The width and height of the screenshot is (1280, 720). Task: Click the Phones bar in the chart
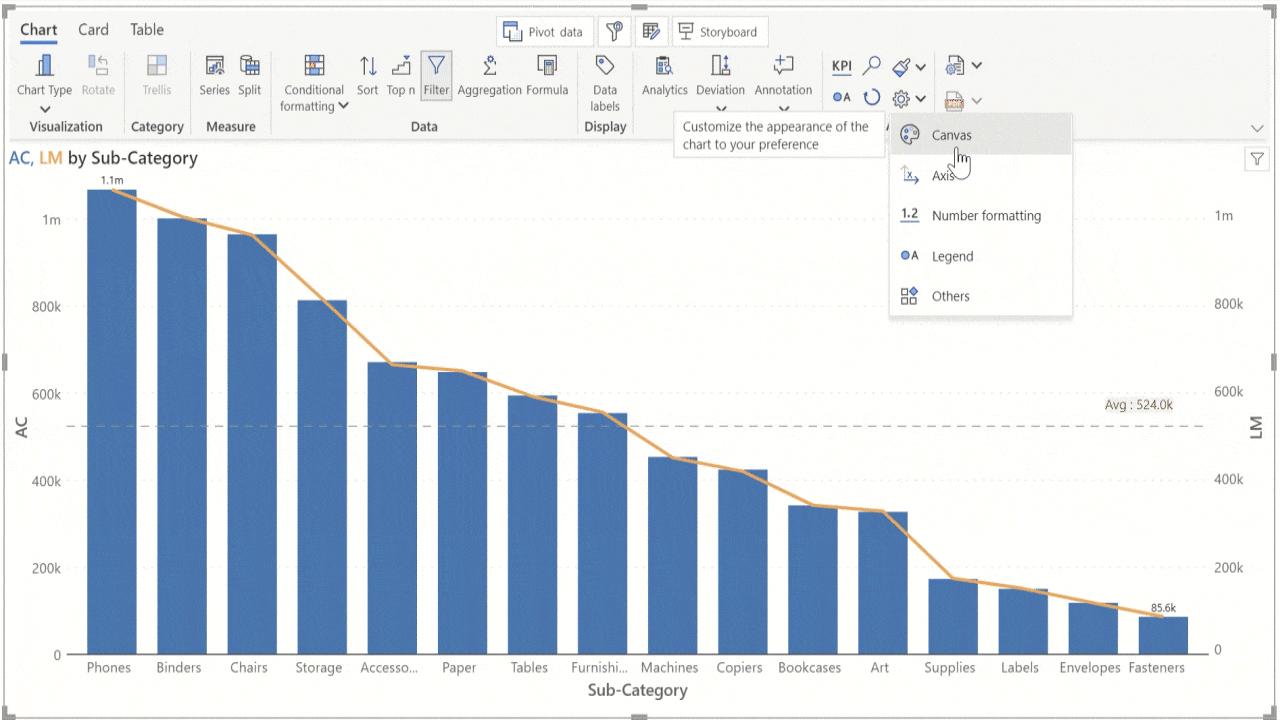point(111,420)
